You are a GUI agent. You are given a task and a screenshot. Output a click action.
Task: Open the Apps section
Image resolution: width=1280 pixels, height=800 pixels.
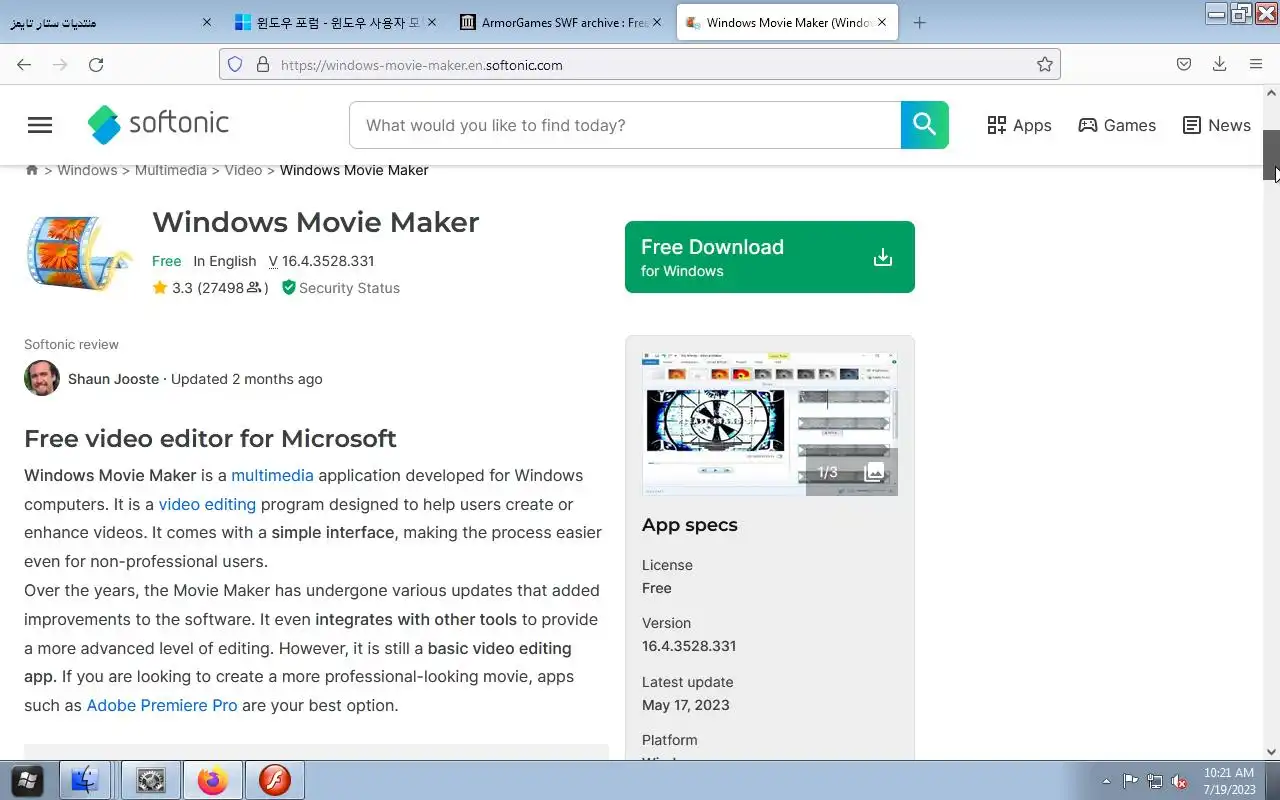[x=1019, y=125]
